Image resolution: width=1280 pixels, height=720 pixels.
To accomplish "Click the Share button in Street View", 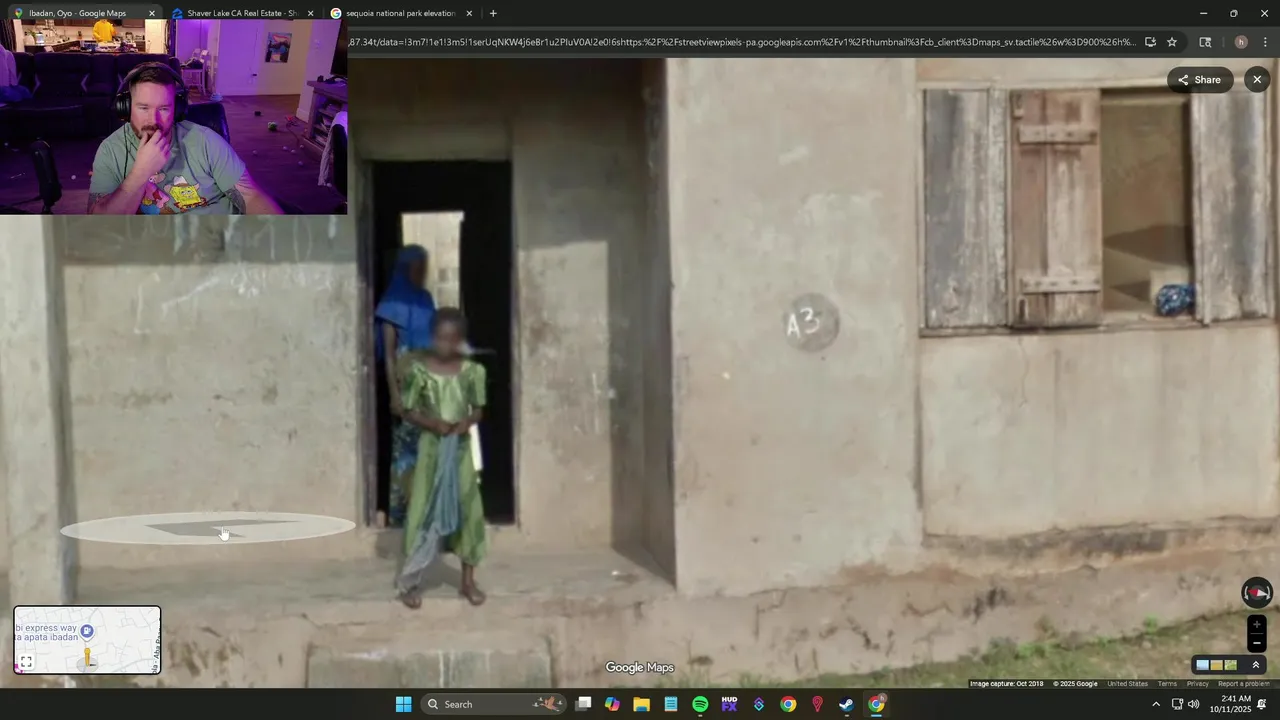I will point(1199,80).
